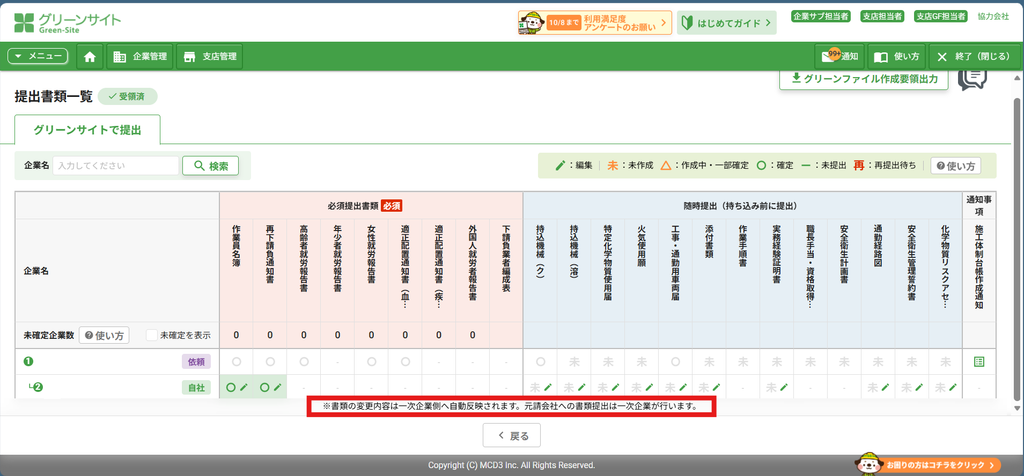Click 再下請負通知書 circle in row ❶
1024x476 pixels.
tap(270, 362)
